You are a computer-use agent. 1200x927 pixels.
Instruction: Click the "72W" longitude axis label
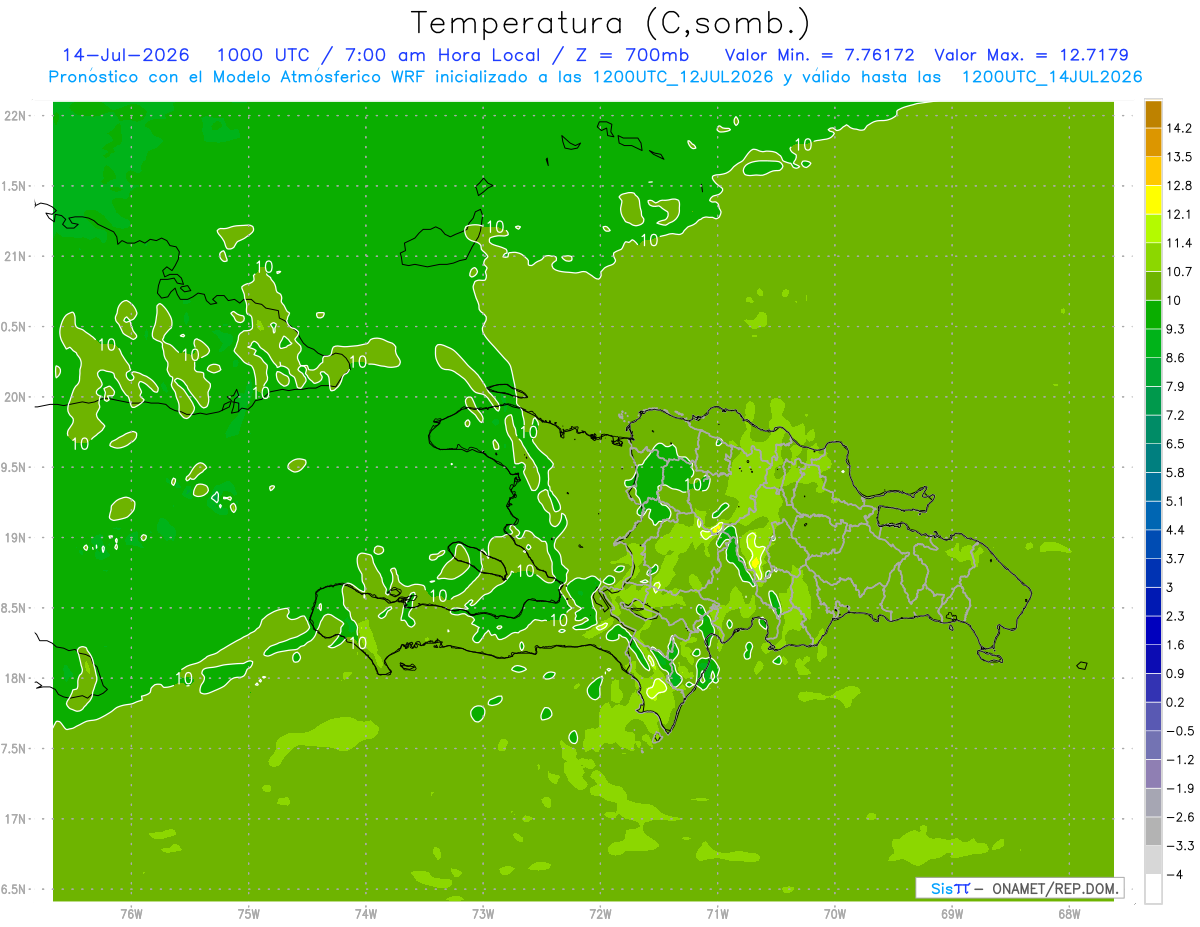click(x=600, y=913)
